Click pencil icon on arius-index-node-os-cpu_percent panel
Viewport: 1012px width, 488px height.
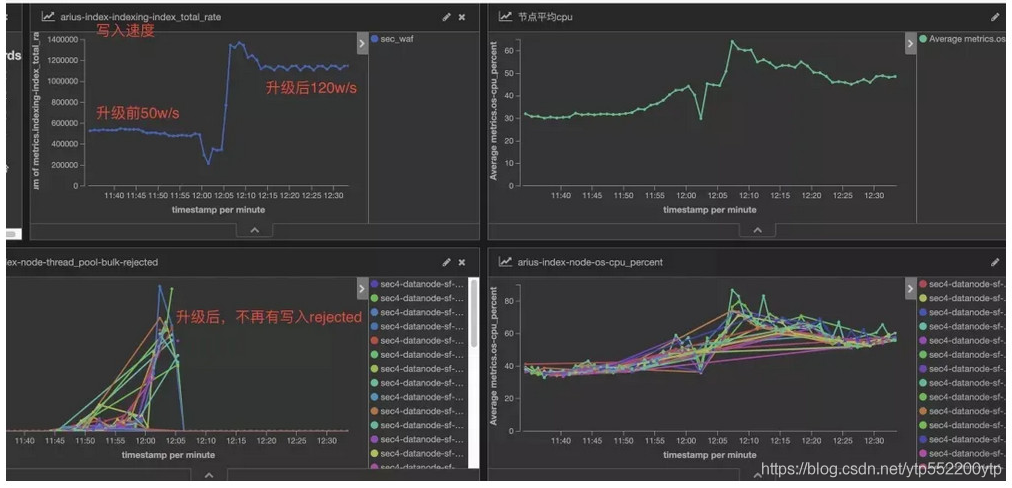pos(995,263)
